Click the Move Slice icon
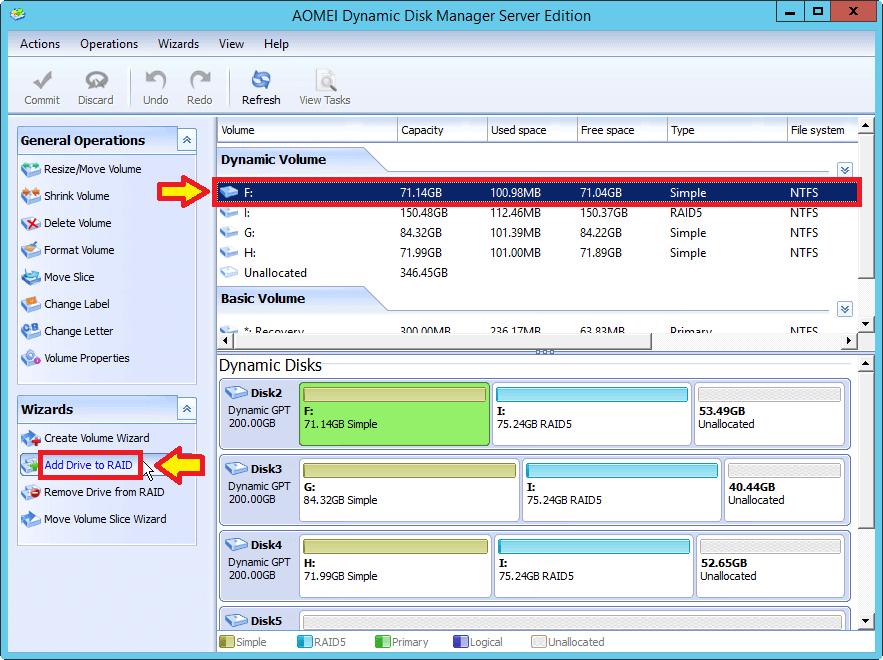The width and height of the screenshot is (883, 660). [x=31, y=277]
